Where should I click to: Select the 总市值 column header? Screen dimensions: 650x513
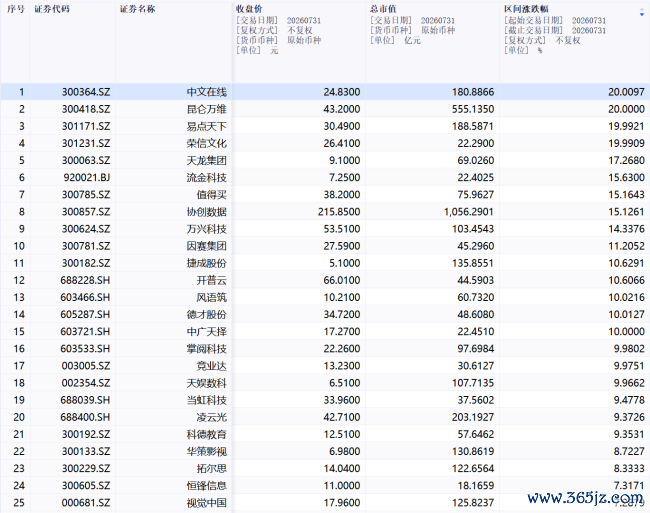[x=383, y=9]
